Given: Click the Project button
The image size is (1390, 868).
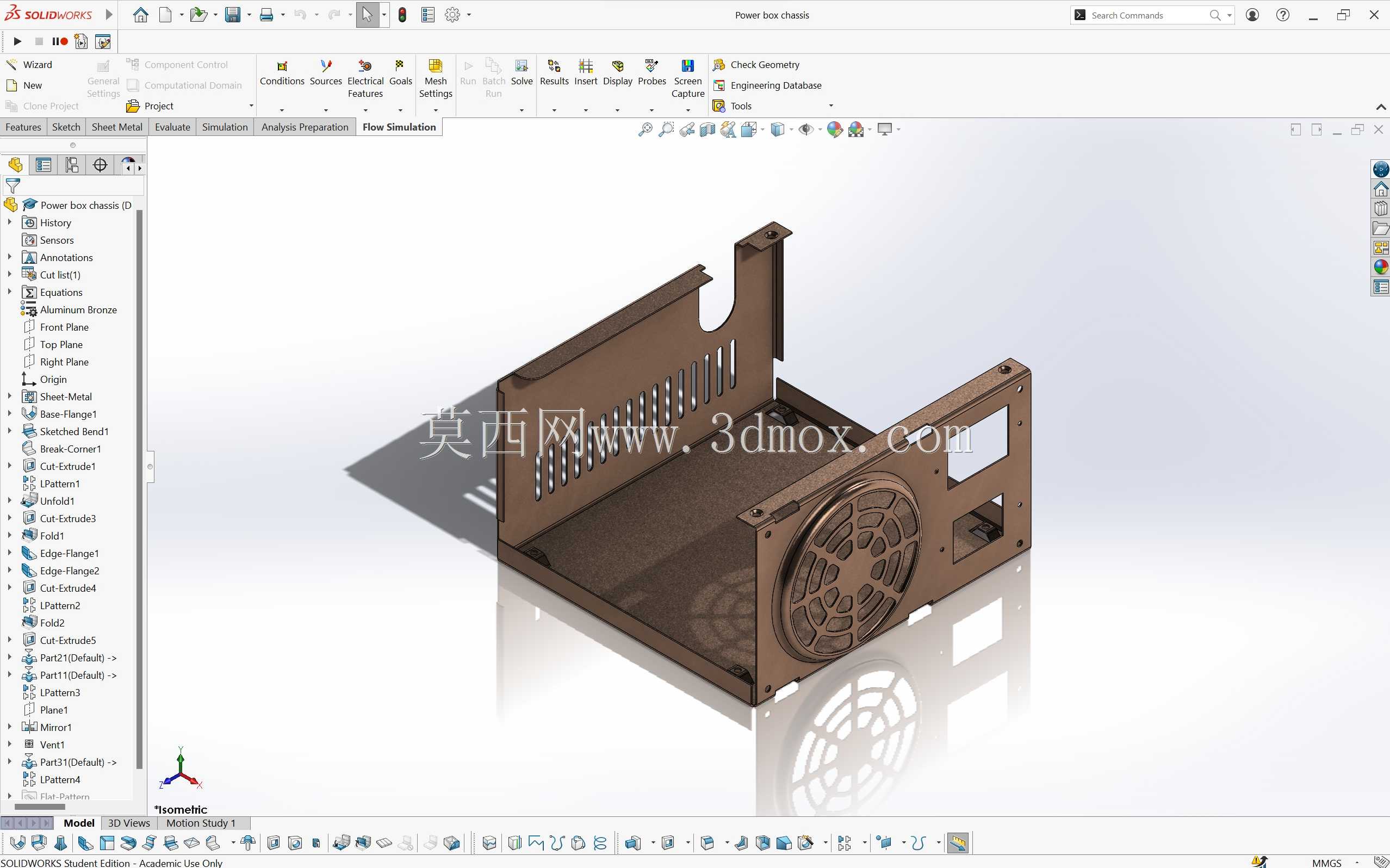Looking at the screenshot, I should [x=150, y=106].
